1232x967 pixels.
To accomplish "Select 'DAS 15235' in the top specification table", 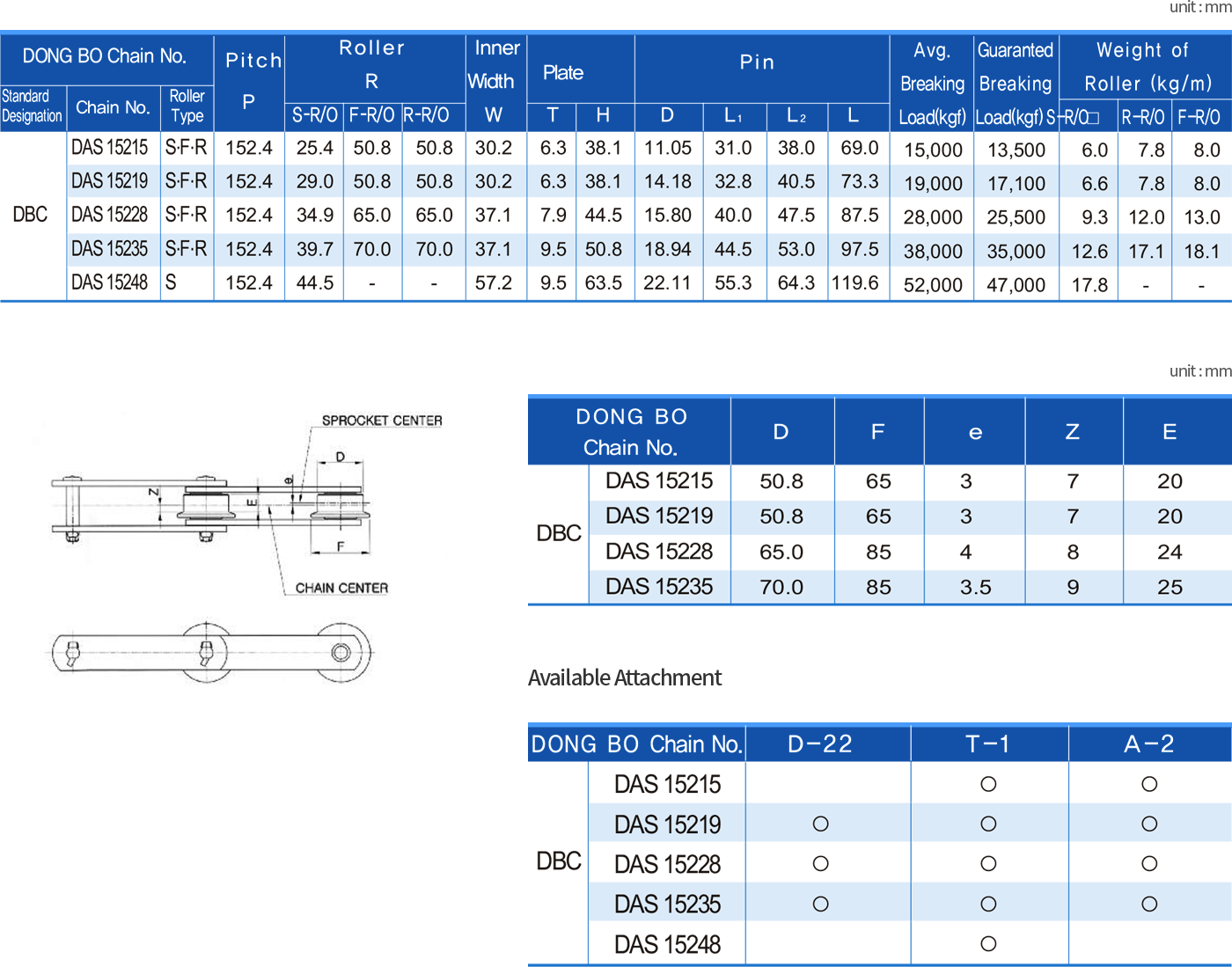I will tap(110, 249).
